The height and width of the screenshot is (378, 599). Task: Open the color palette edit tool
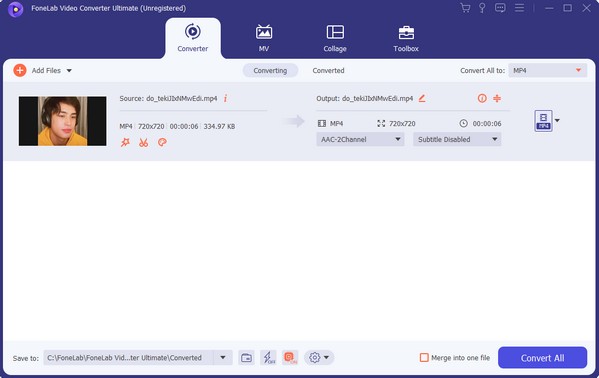162,143
